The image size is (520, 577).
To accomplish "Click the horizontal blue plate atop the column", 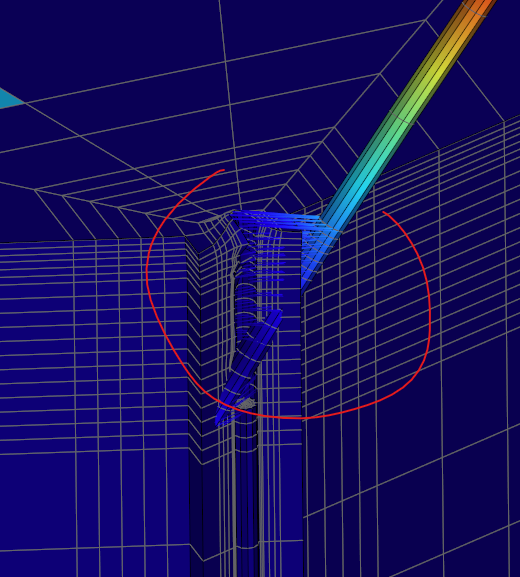I will [276, 219].
